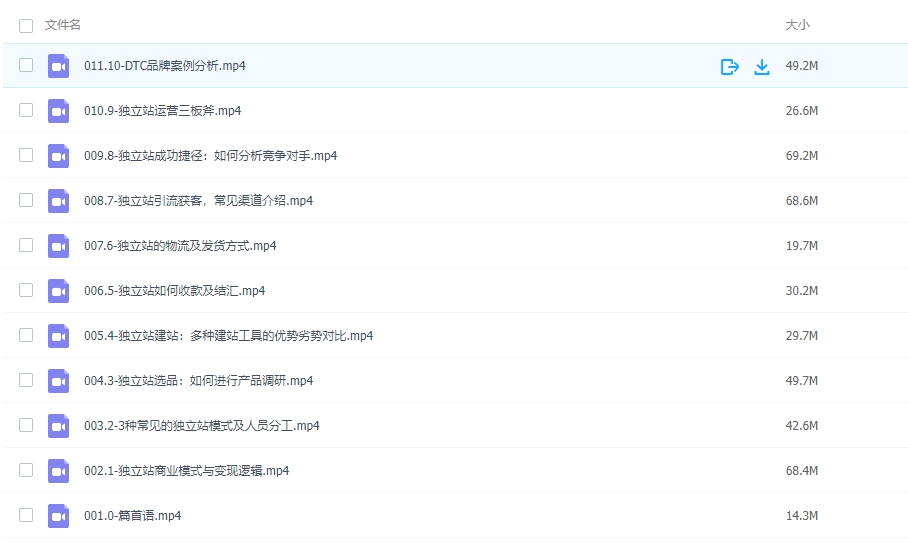Click video icon for 001.0-篇首语.mp4

[x=58, y=516]
